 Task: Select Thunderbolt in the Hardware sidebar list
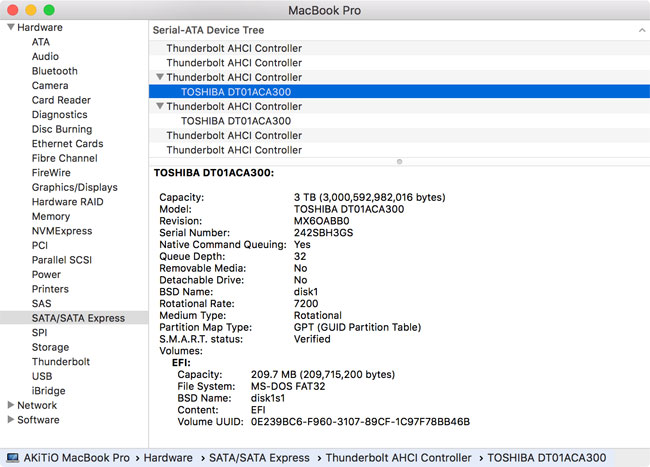point(60,362)
